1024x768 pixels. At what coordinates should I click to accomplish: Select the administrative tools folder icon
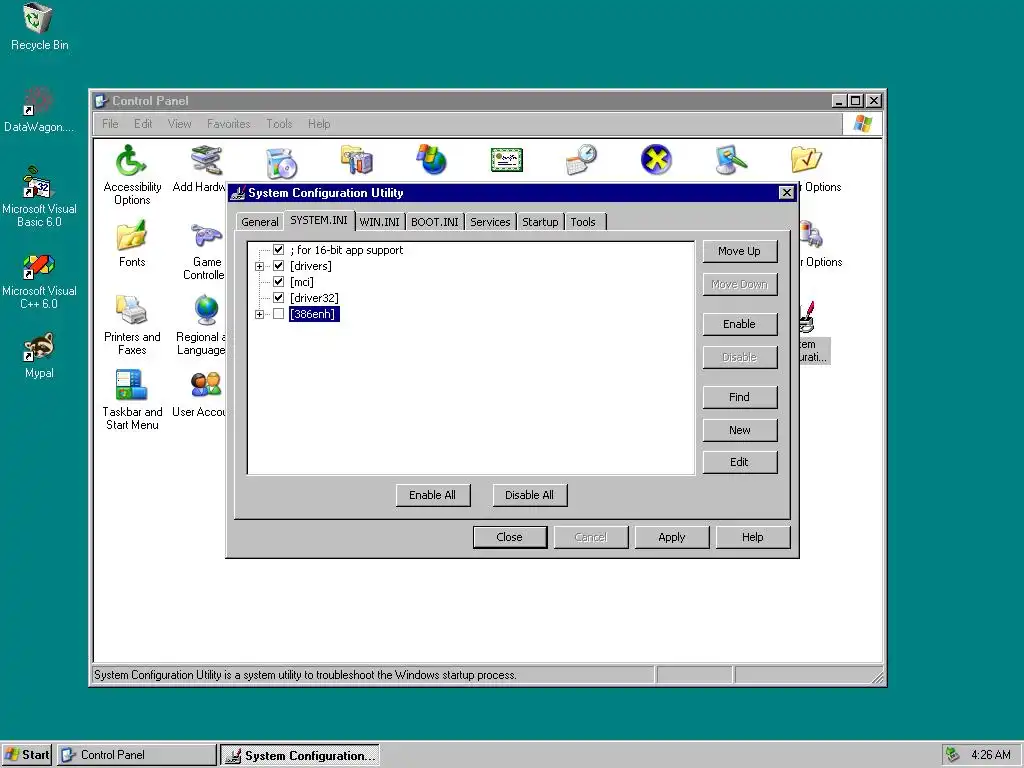pos(357,160)
